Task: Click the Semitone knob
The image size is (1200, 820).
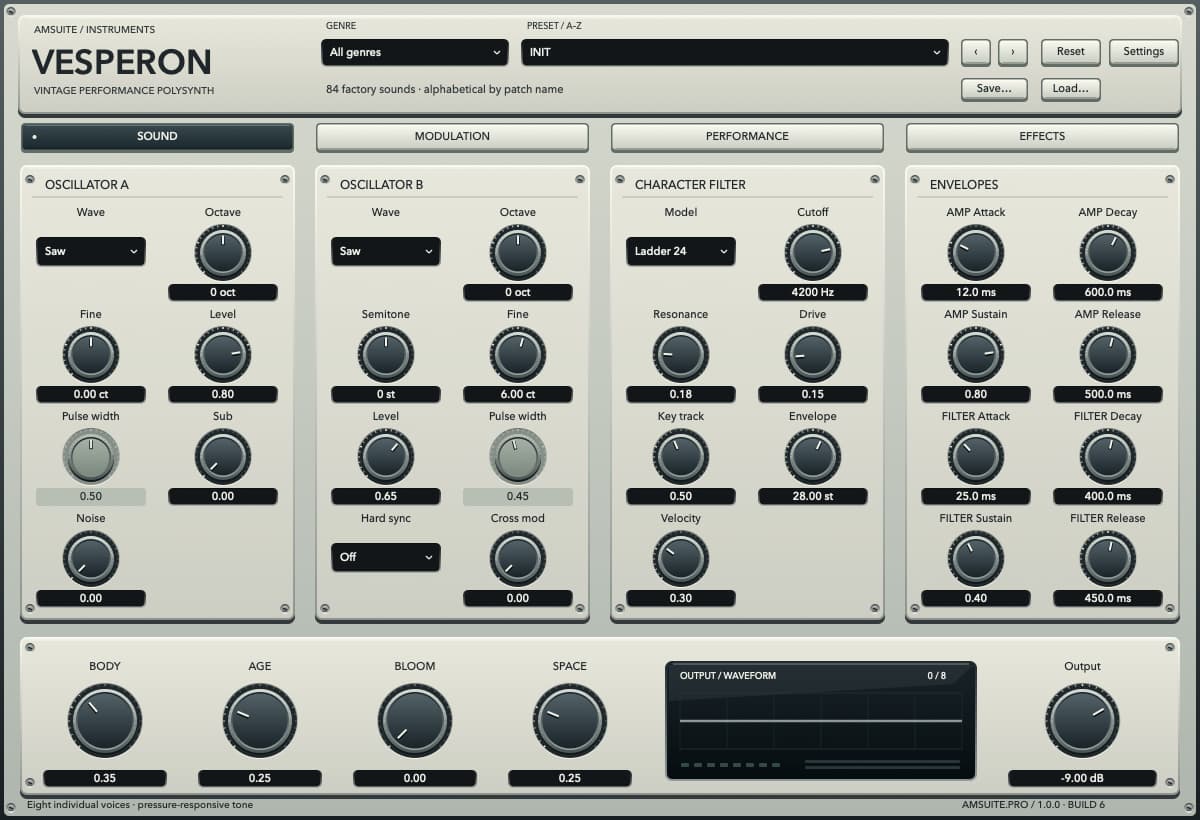Action: point(386,354)
